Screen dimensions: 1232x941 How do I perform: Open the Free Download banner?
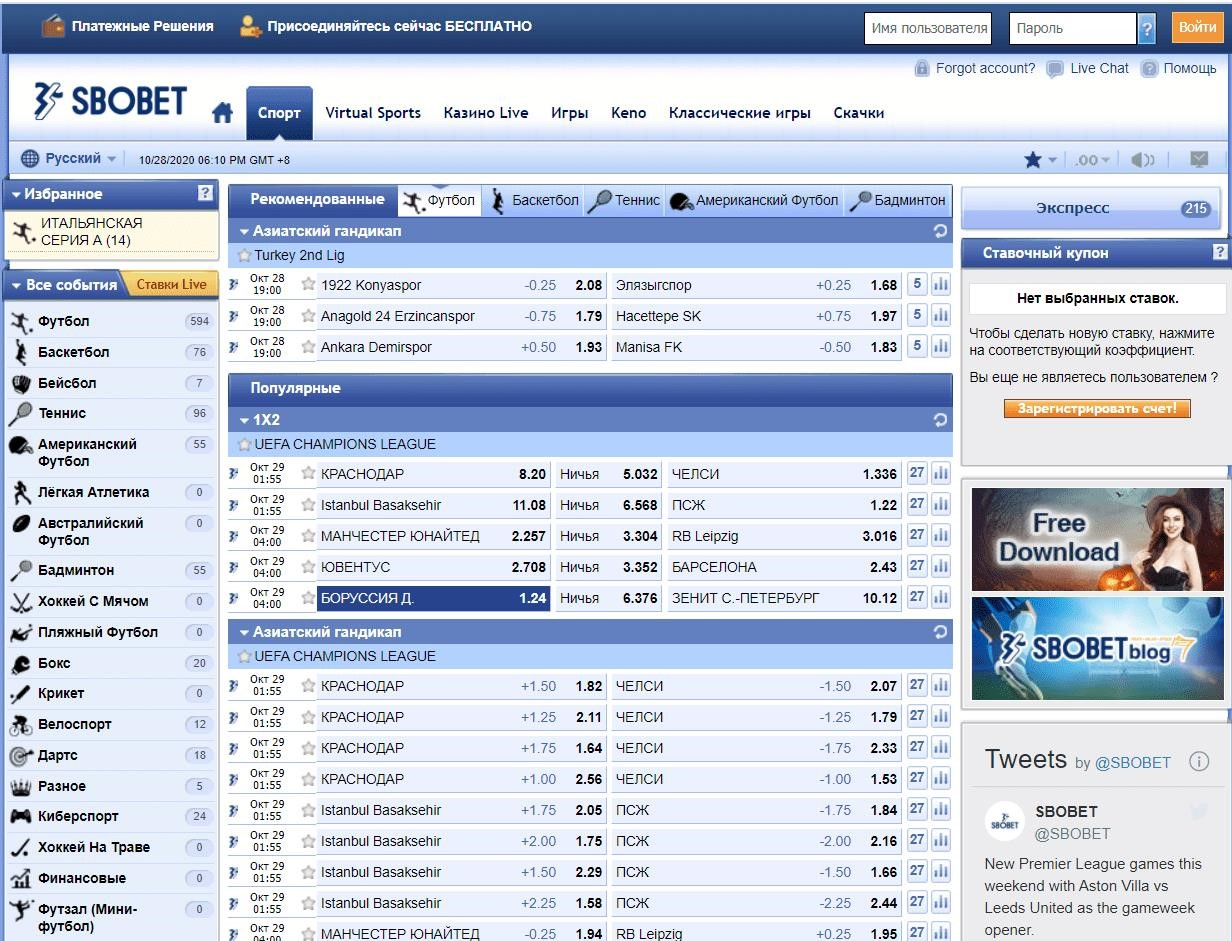click(x=1097, y=538)
